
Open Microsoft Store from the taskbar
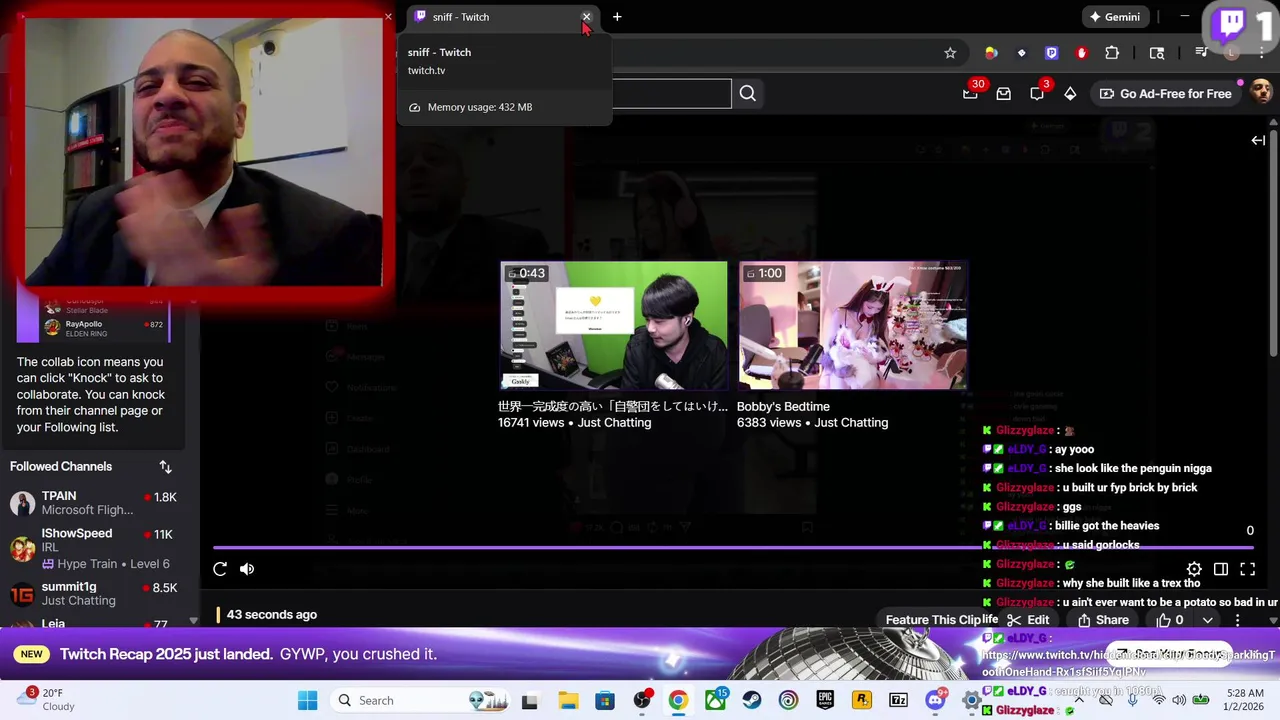point(605,700)
